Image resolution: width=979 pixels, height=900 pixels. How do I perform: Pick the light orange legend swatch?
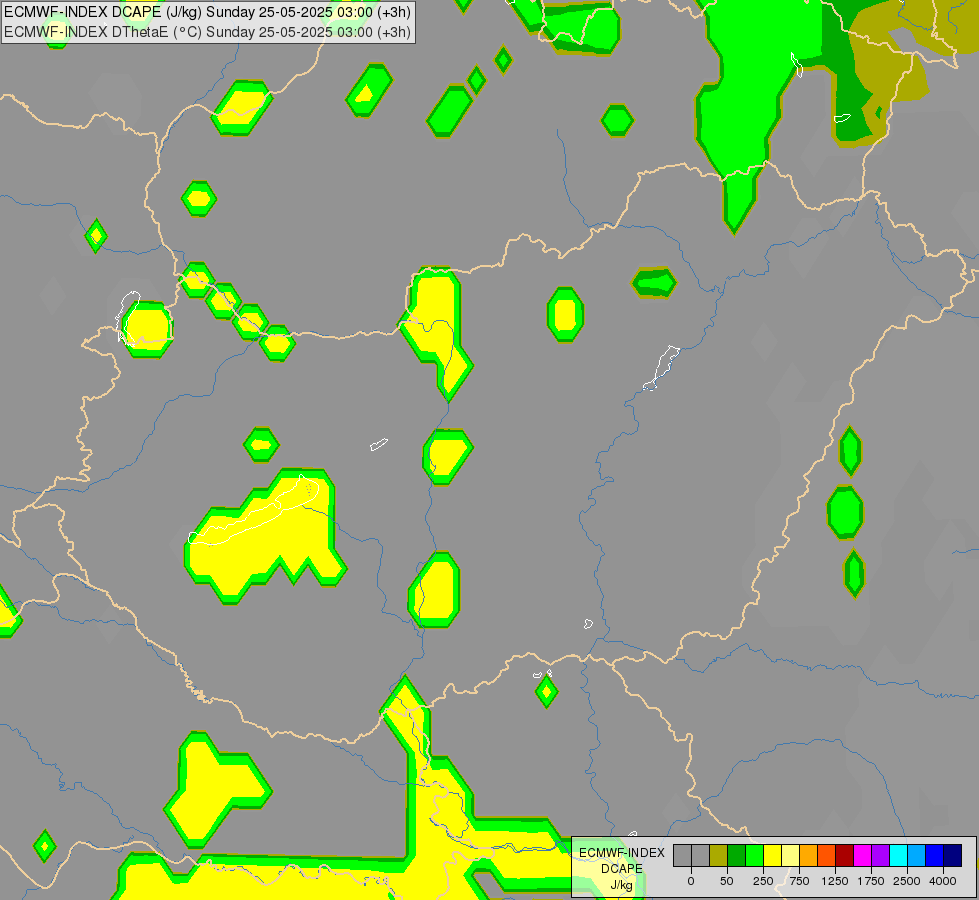click(809, 855)
